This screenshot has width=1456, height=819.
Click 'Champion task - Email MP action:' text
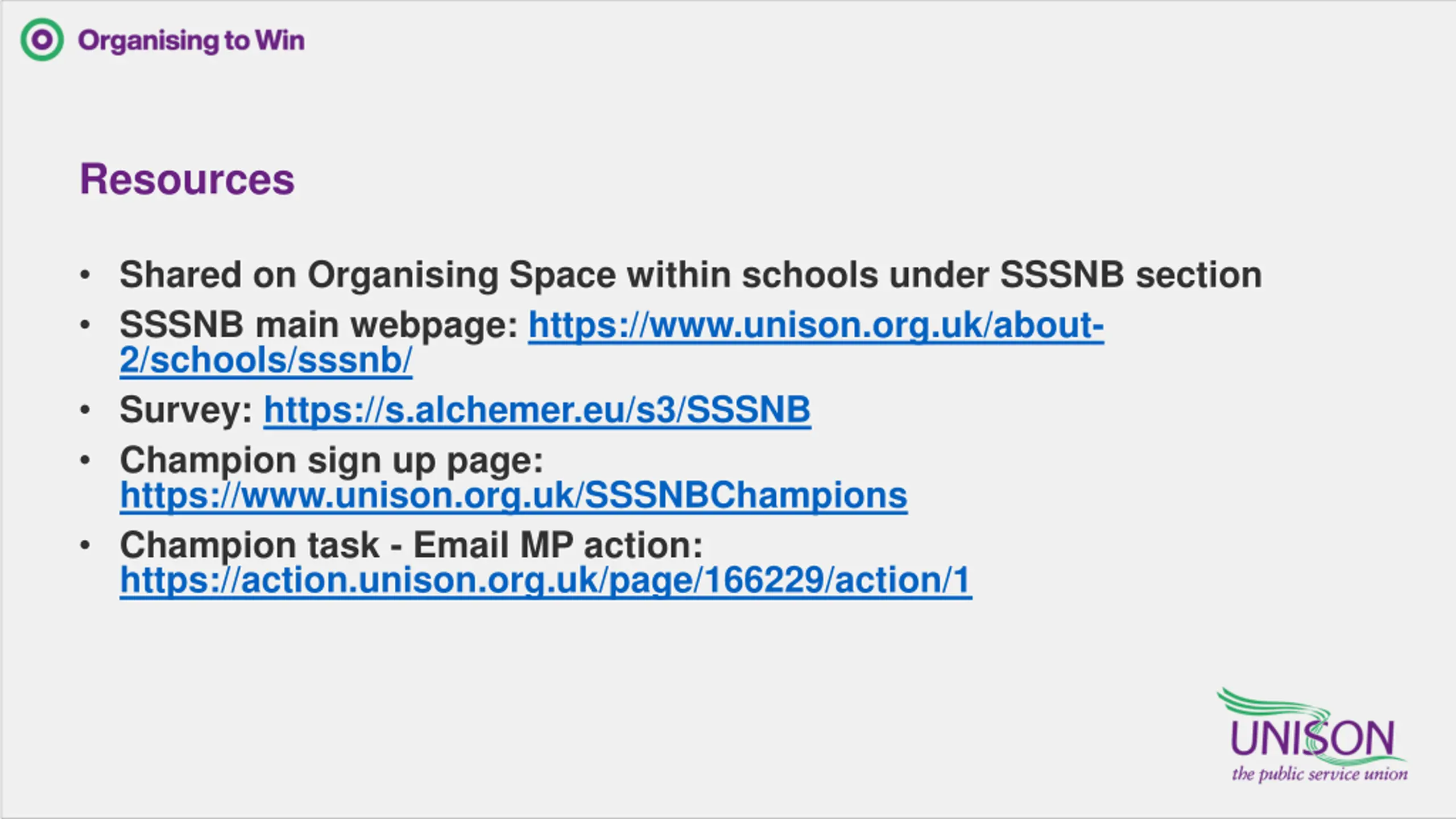click(x=411, y=545)
